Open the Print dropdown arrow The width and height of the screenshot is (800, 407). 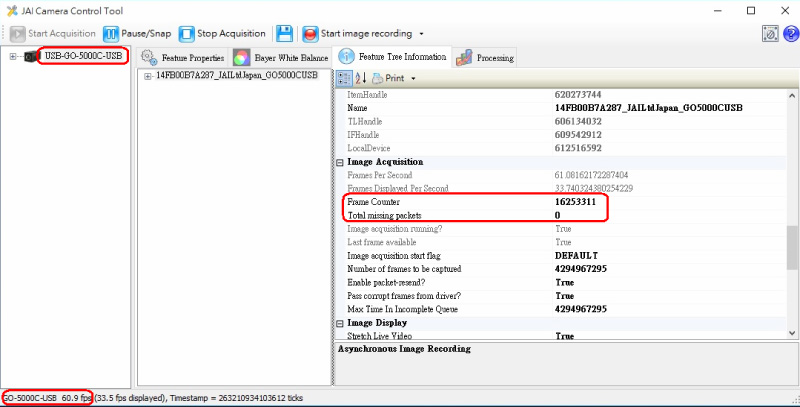click(413, 79)
